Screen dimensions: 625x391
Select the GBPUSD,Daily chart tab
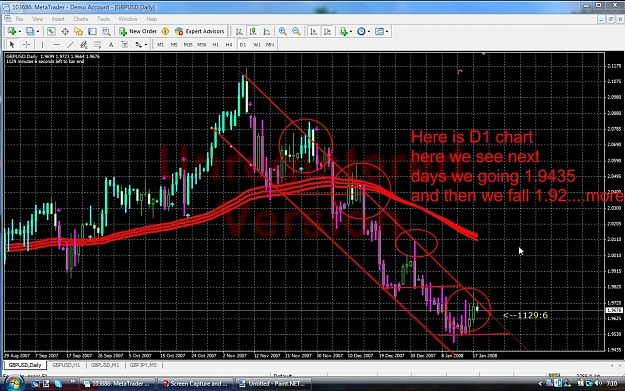[25, 365]
